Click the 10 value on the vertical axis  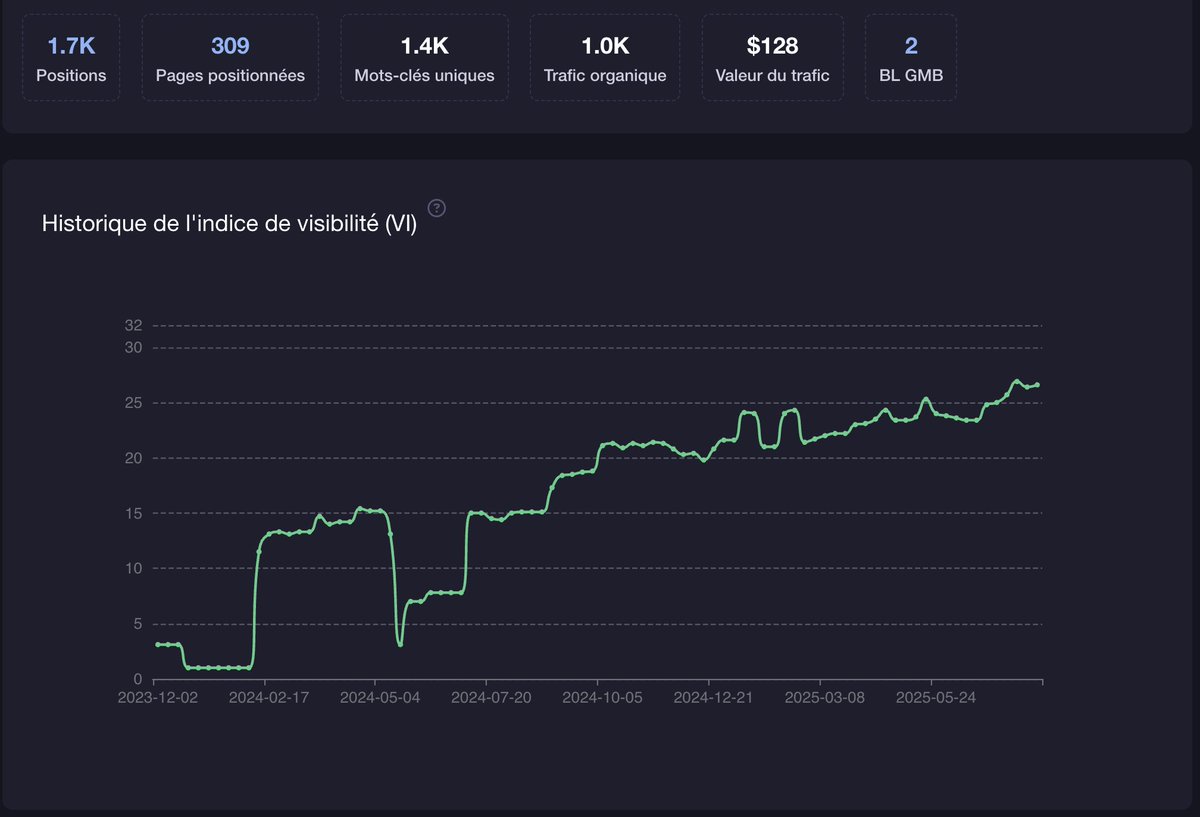coord(134,569)
